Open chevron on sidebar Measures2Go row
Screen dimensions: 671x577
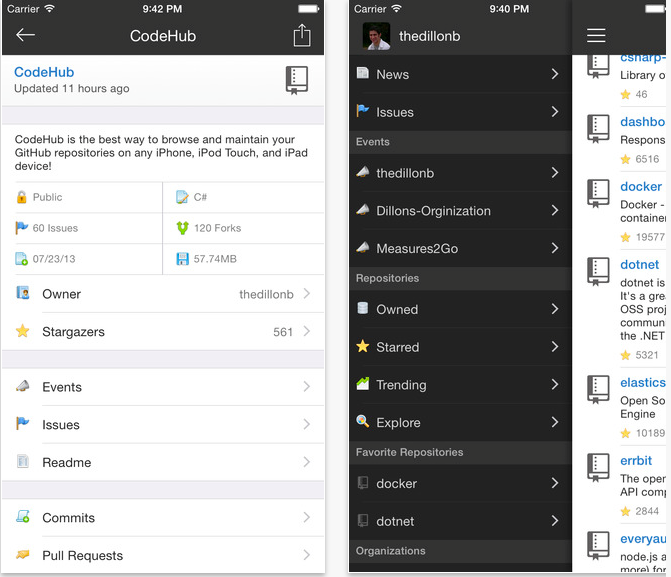(555, 248)
